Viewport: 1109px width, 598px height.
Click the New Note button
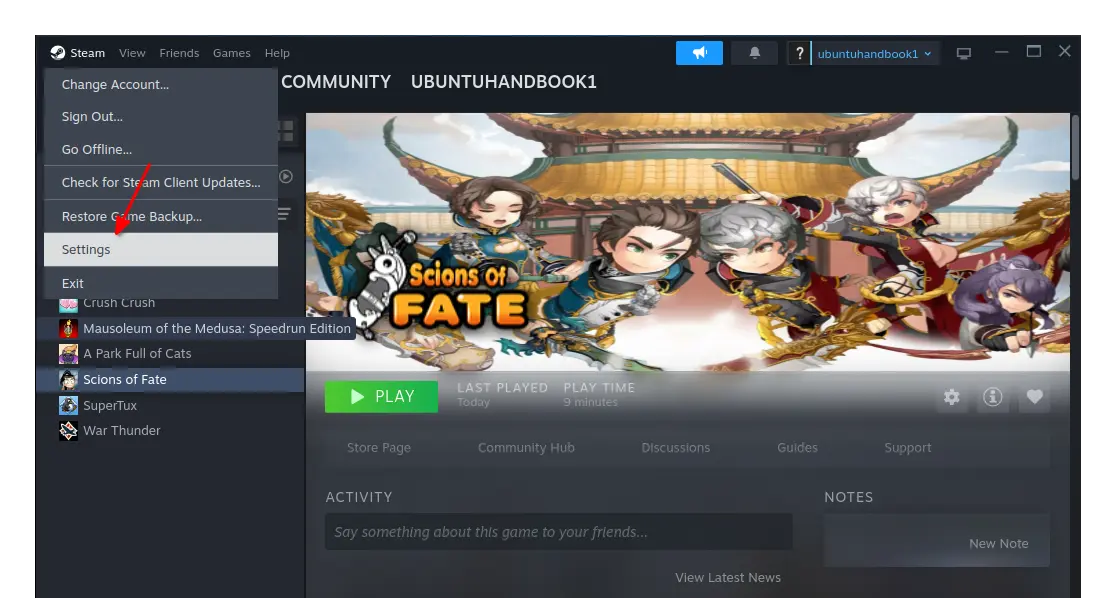tap(998, 544)
